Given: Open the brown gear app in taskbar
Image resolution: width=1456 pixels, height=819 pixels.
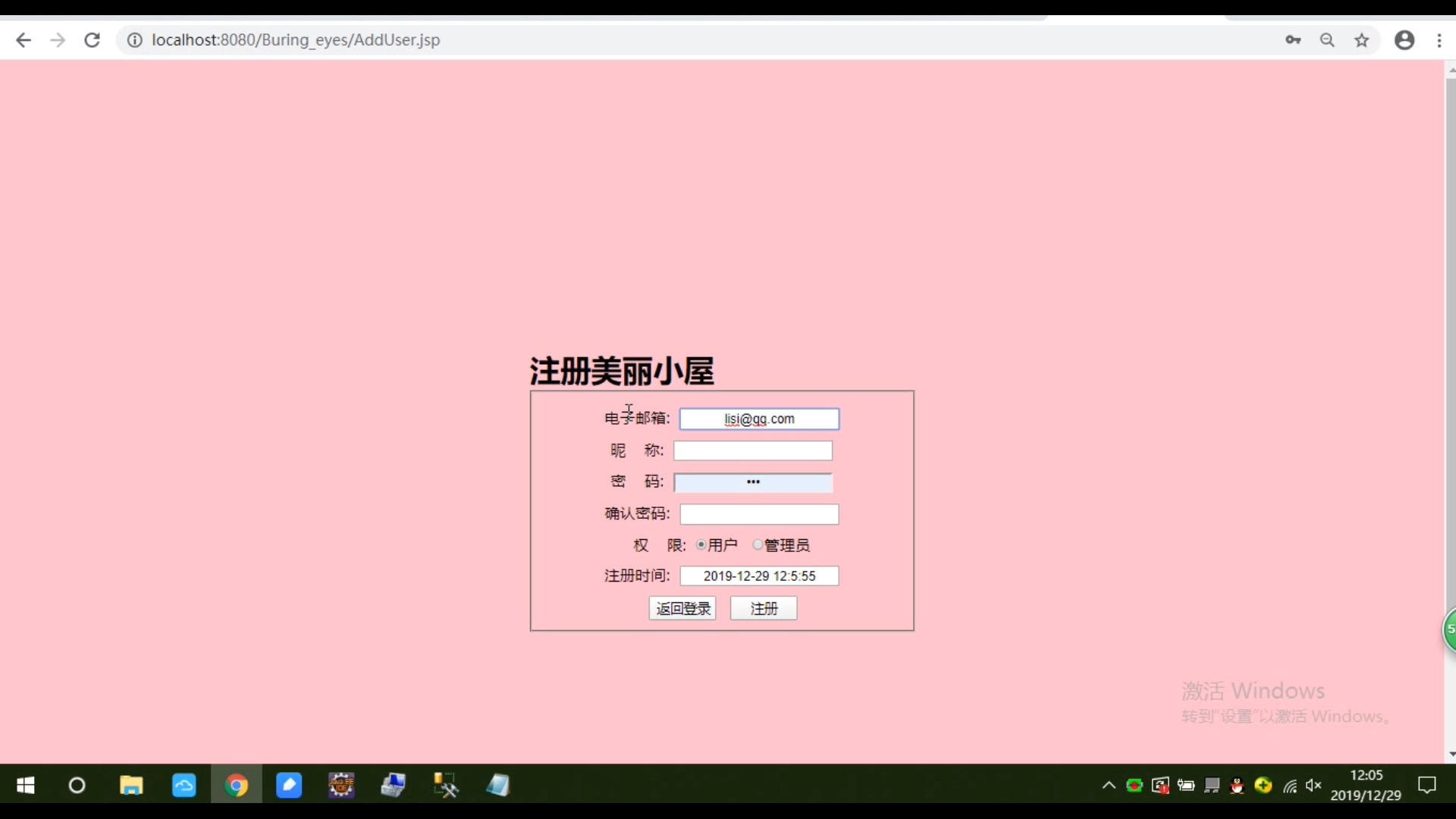Looking at the screenshot, I should click(341, 786).
